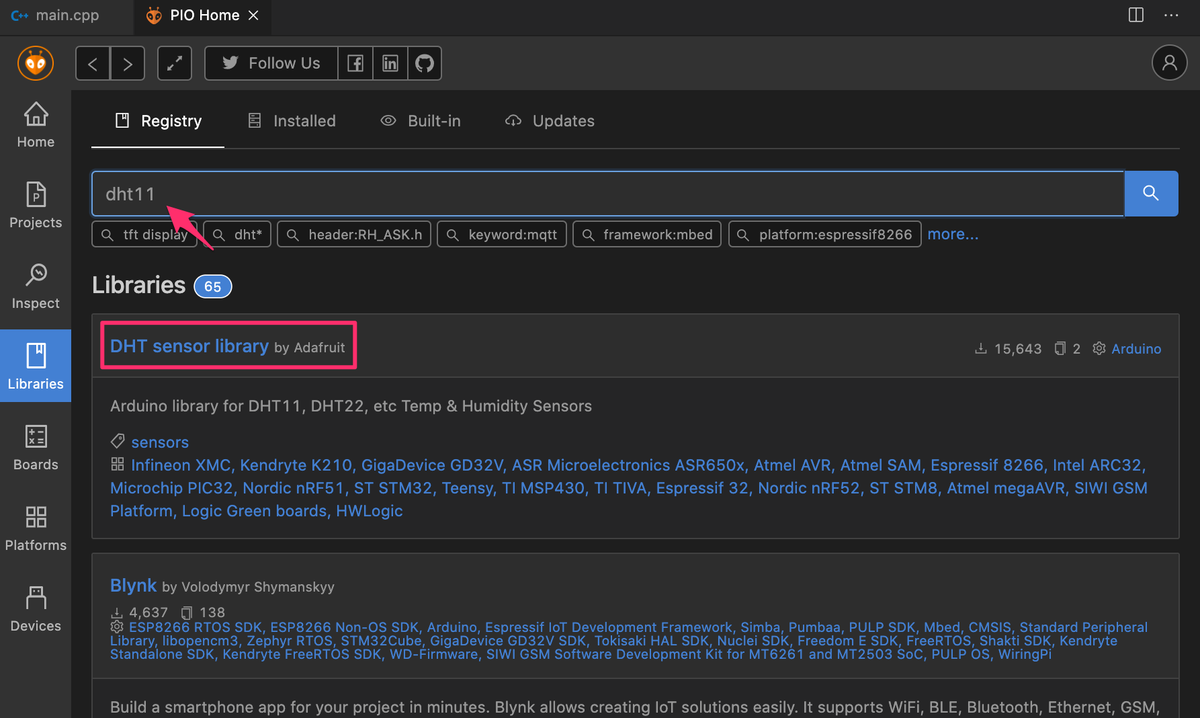Viewport: 1200px width, 718px height.
Task: Click Follow Us Twitter button
Action: pyautogui.click(x=271, y=63)
